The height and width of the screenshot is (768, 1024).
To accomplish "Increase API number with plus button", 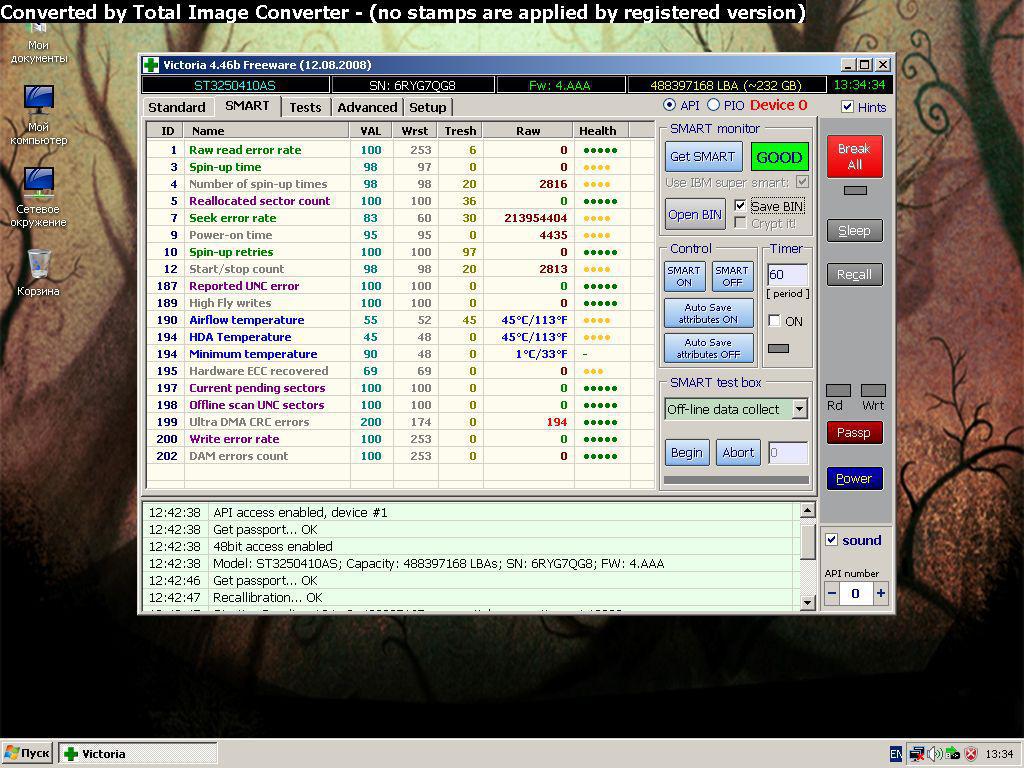I will pos(880,593).
